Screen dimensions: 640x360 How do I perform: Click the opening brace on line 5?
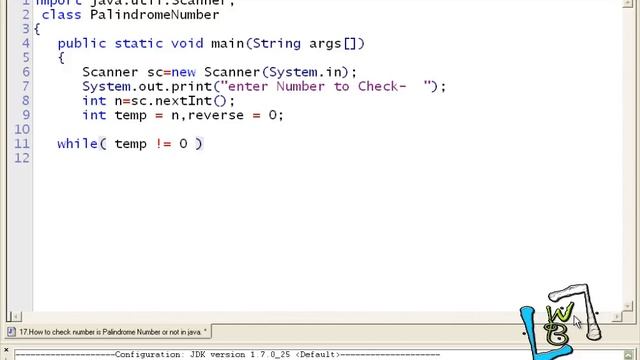61,58
